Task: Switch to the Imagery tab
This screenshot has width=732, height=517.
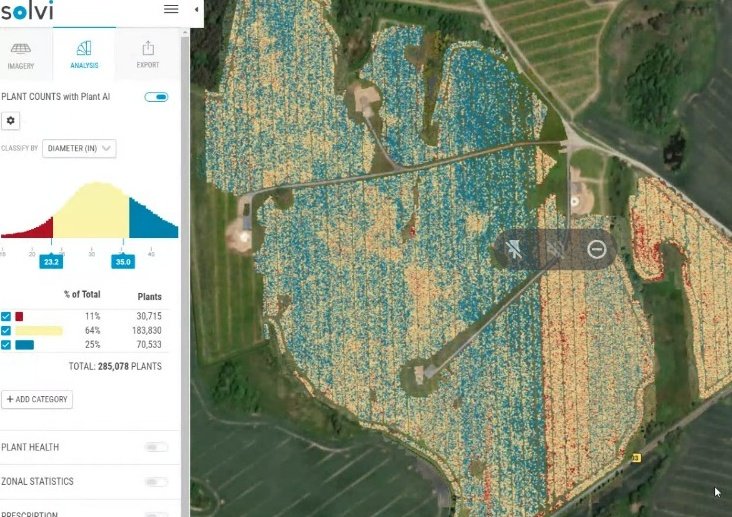Action: click(21, 56)
